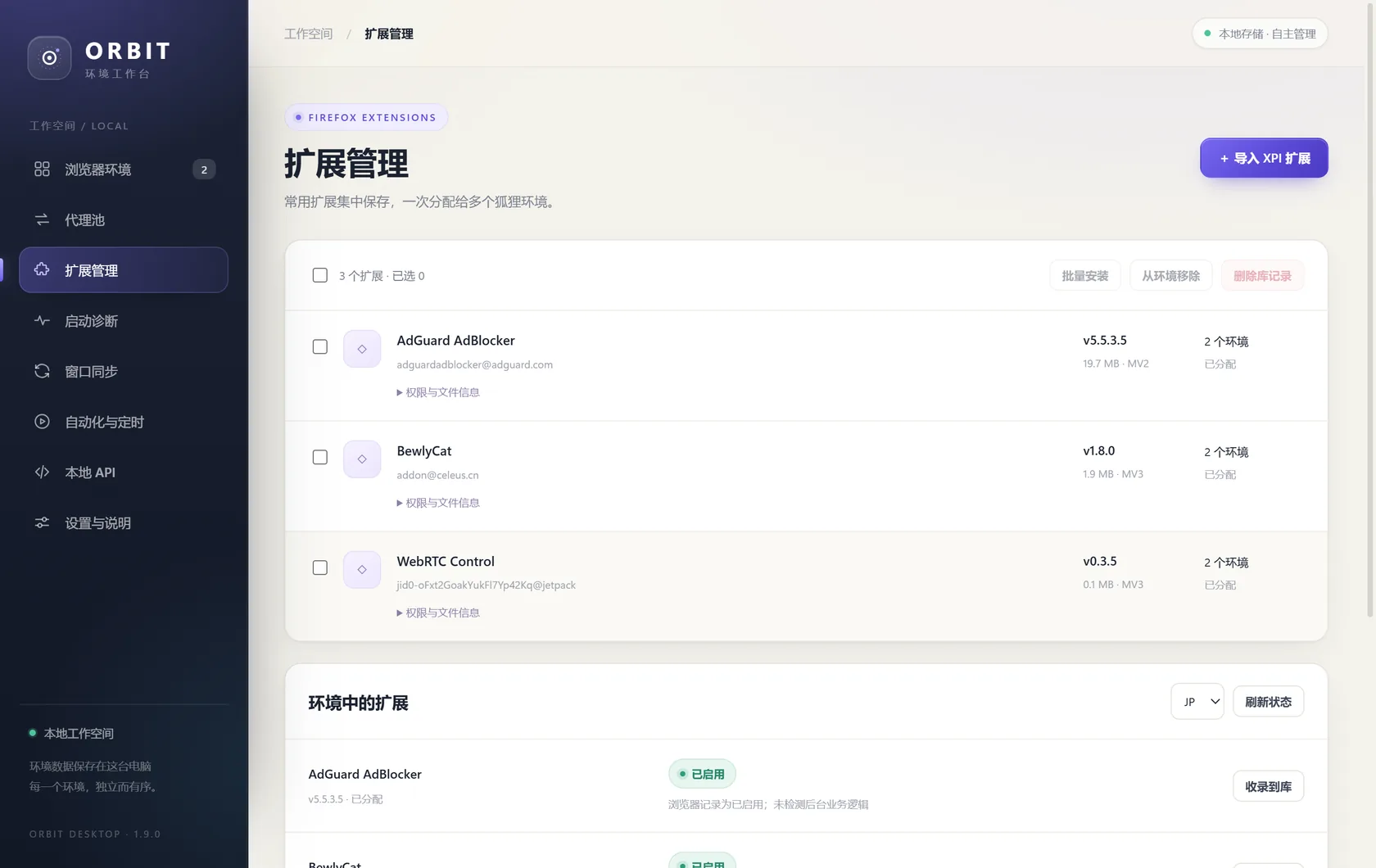Viewport: 1376px width, 868px height.
Task: Click the WebRTC Control extension icon
Action: (x=362, y=570)
